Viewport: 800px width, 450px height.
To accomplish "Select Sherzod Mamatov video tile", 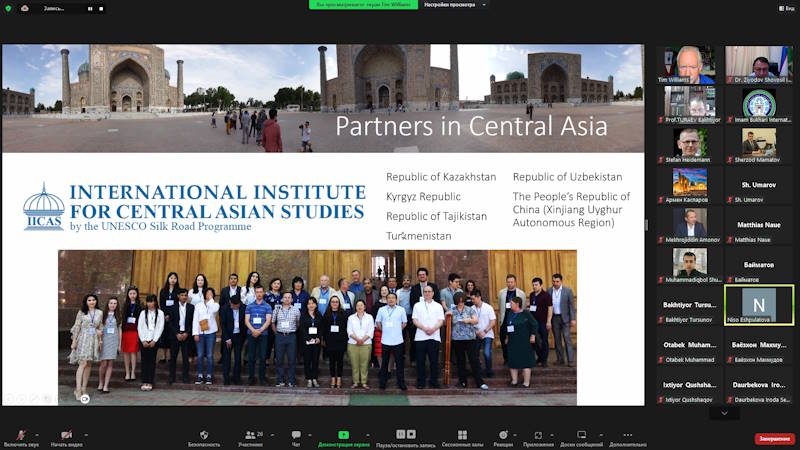I will [759, 145].
